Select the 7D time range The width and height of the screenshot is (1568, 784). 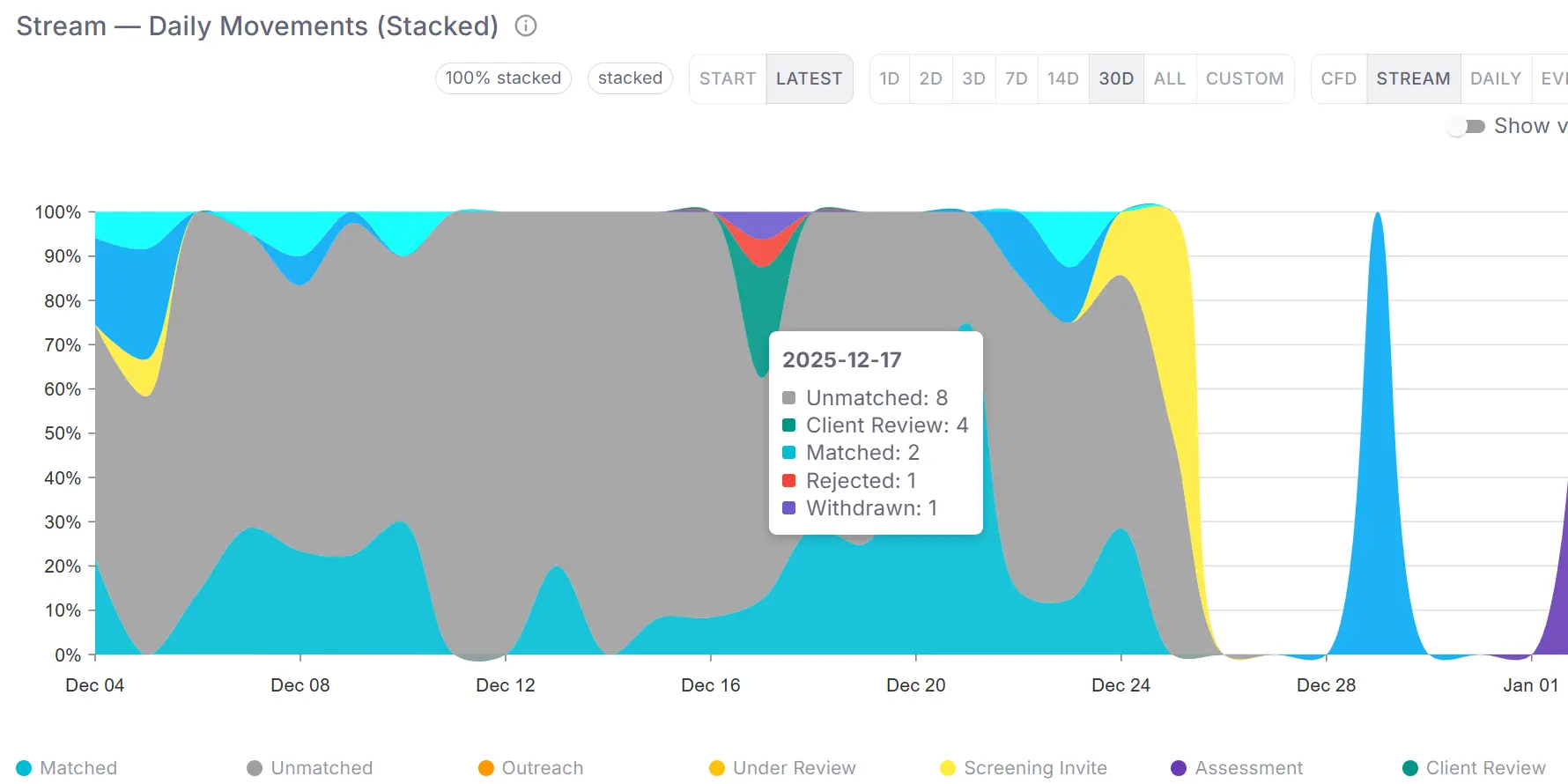coord(1017,78)
